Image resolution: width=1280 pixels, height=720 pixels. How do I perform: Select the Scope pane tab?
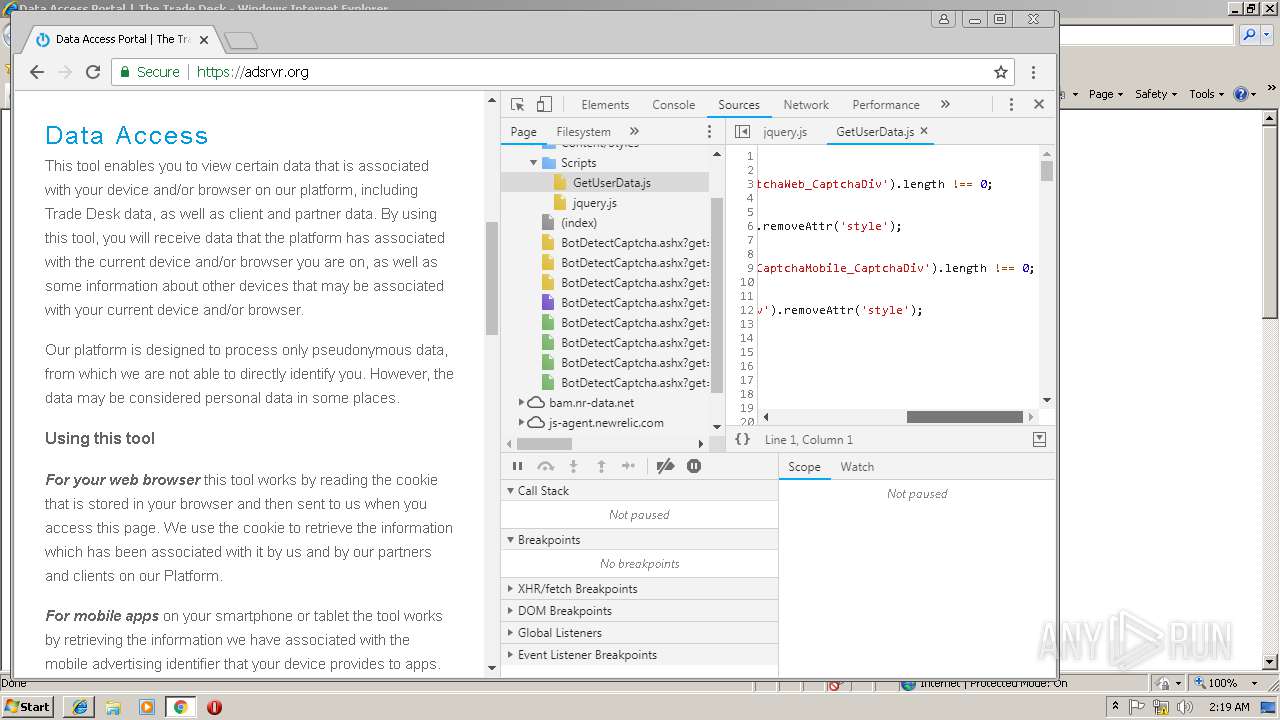click(804, 467)
